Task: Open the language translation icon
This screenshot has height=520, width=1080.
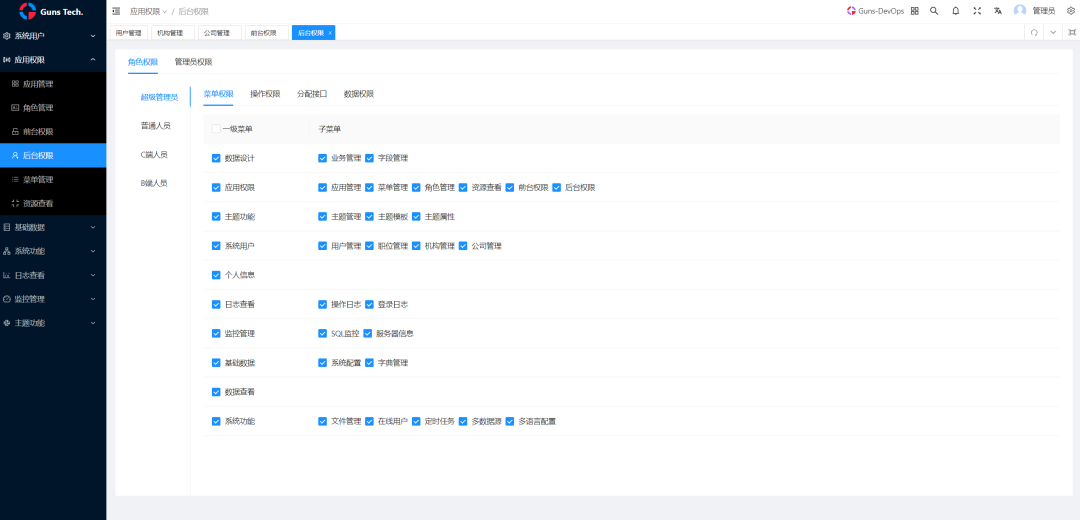Action: pos(998,11)
